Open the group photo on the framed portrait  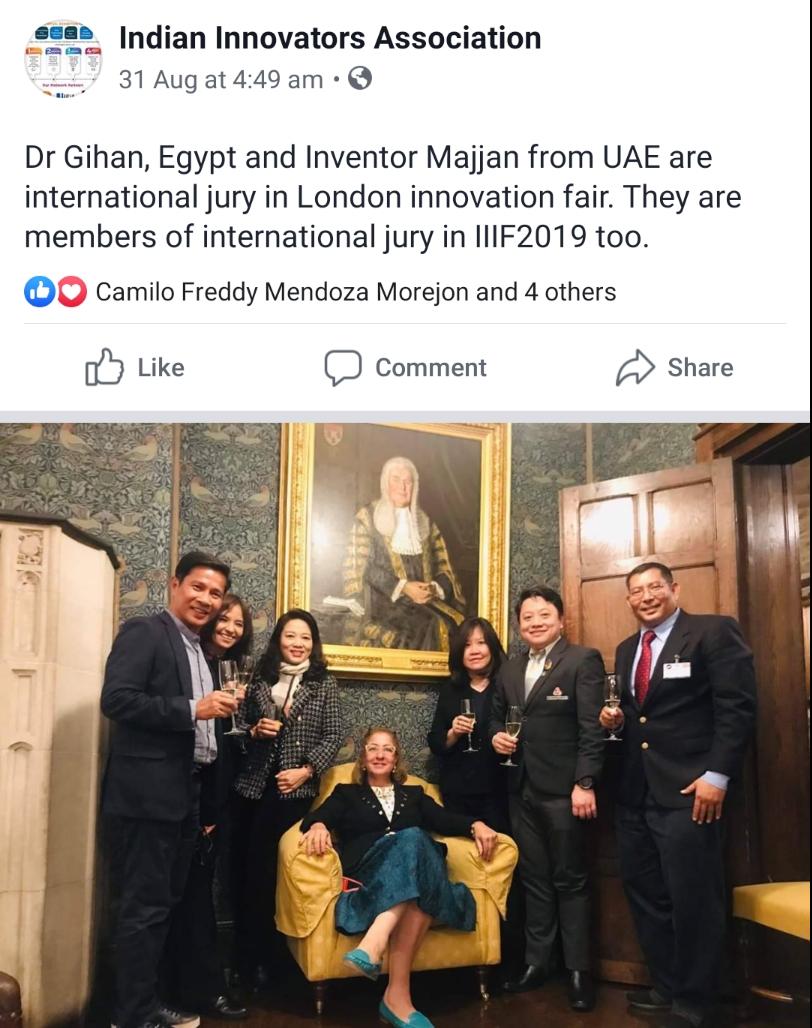click(396, 547)
